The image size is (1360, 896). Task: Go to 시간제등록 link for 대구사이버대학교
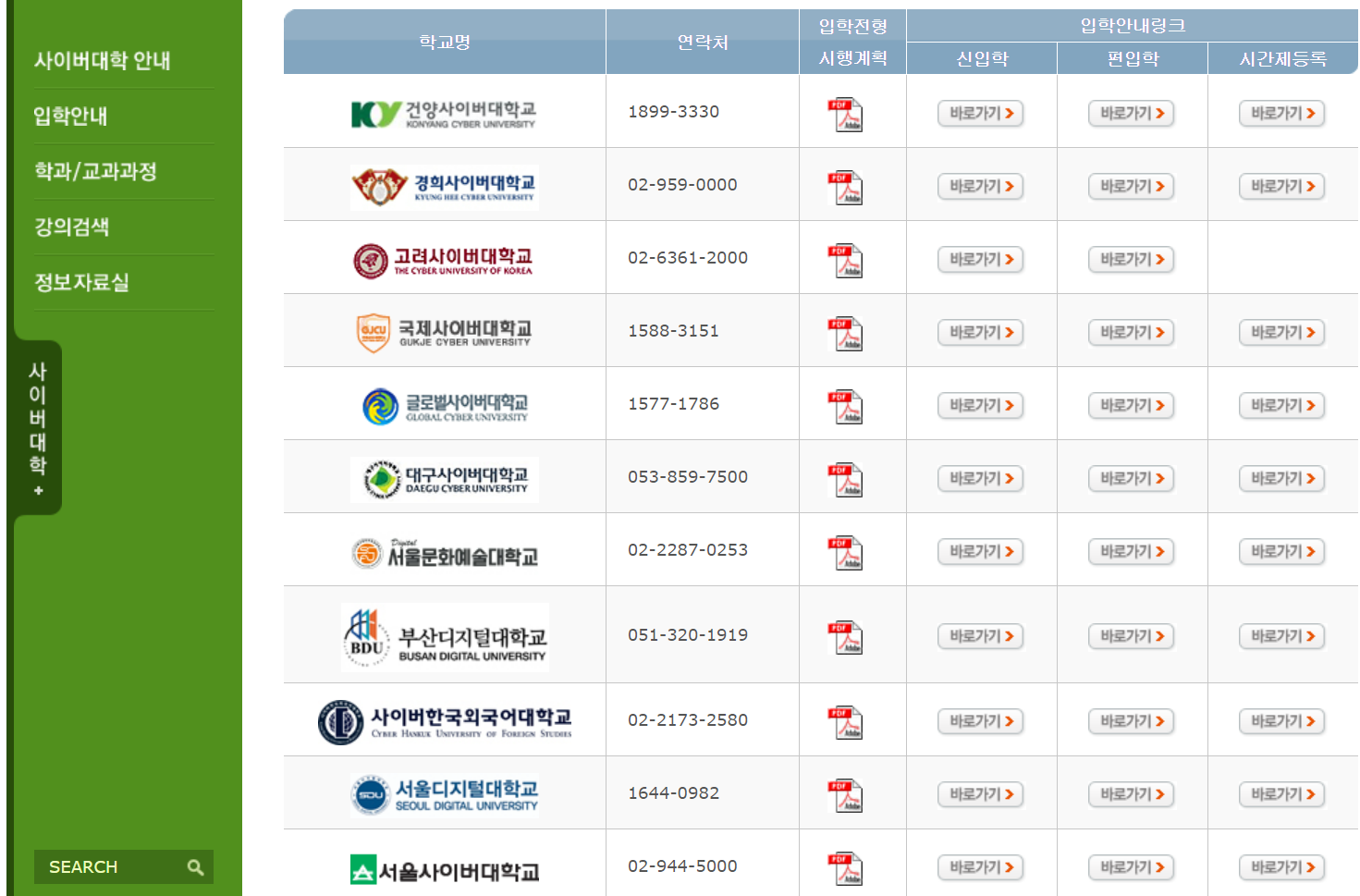pyautogui.click(x=1282, y=478)
